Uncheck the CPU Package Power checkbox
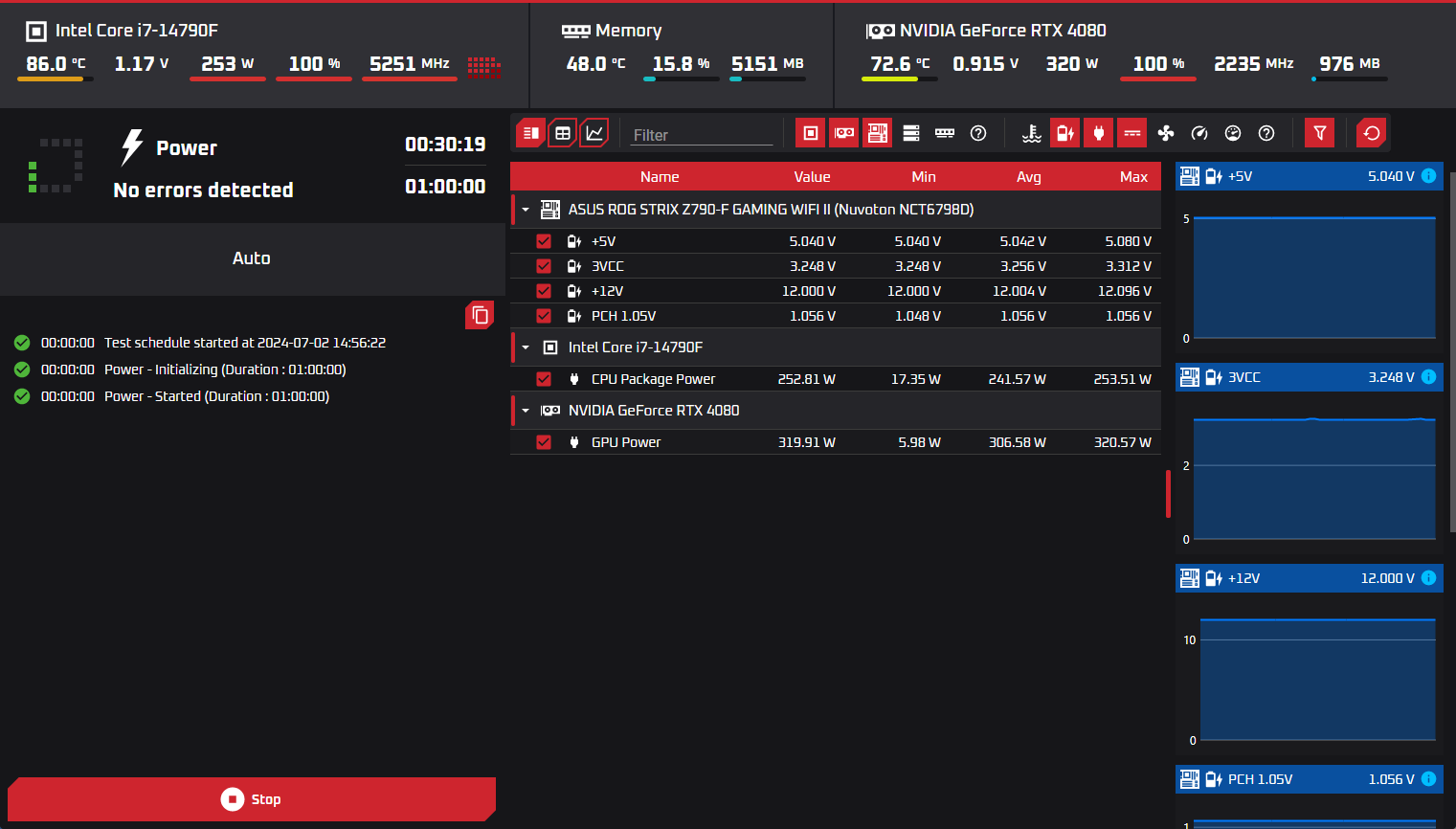 544,379
